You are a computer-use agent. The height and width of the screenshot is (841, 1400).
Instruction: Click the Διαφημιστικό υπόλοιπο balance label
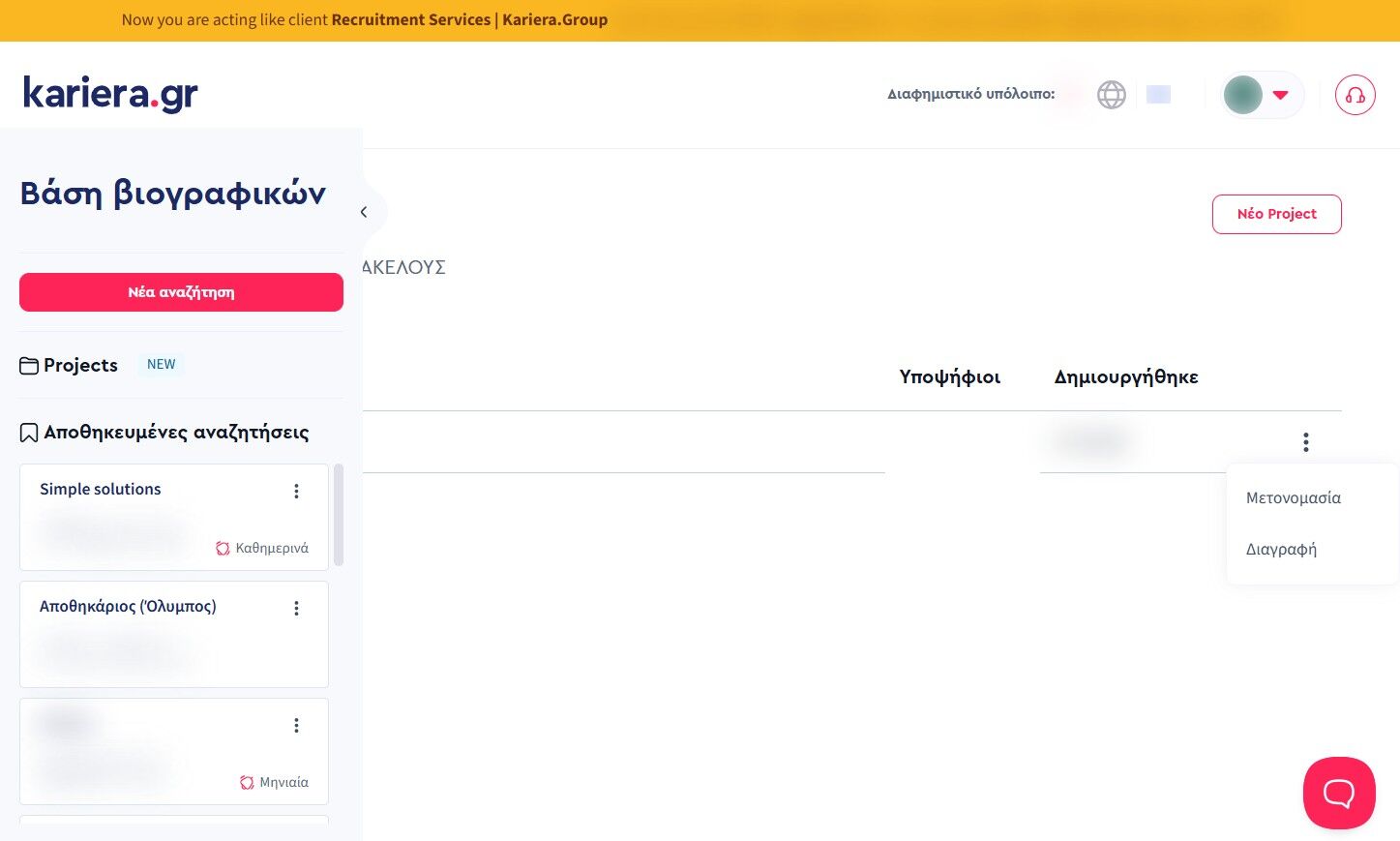(971, 94)
